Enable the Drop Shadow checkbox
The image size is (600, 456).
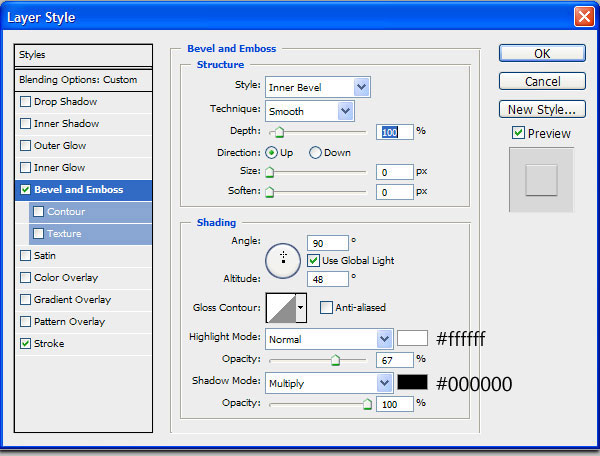pos(25,102)
